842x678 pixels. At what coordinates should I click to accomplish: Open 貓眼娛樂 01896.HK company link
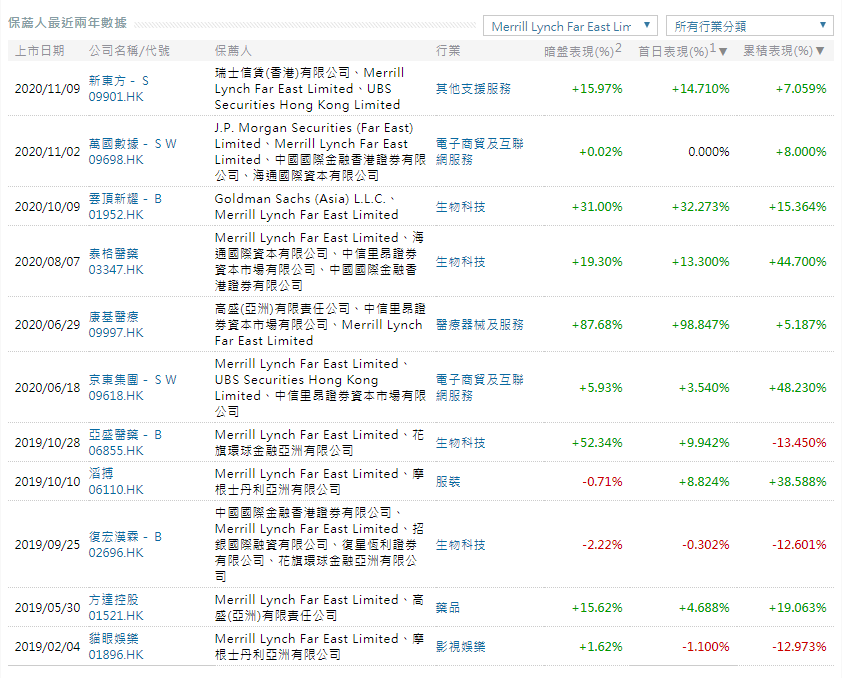[x=116, y=646]
